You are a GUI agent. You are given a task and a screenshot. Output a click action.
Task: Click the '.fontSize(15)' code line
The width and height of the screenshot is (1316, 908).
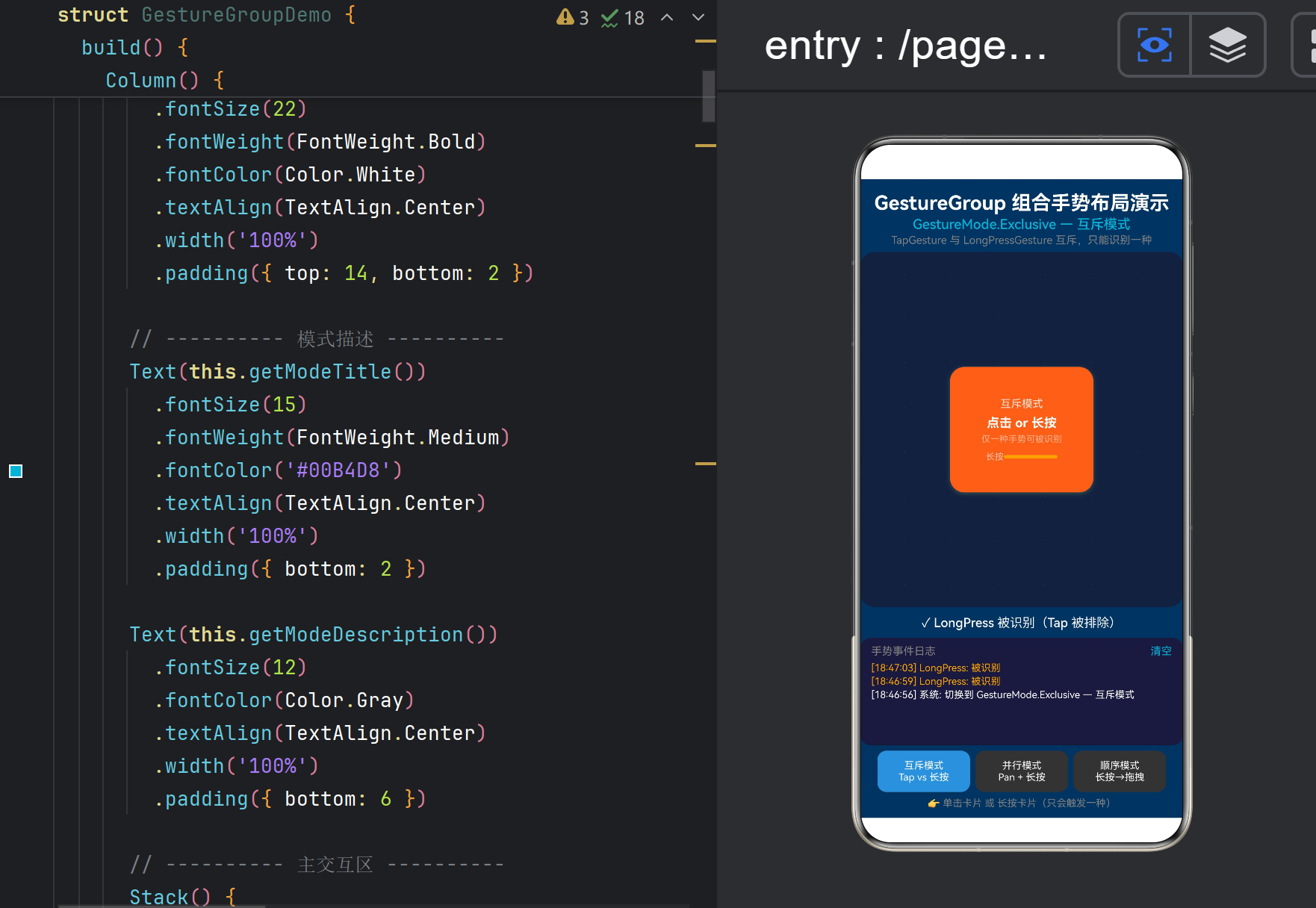pos(230,405)
